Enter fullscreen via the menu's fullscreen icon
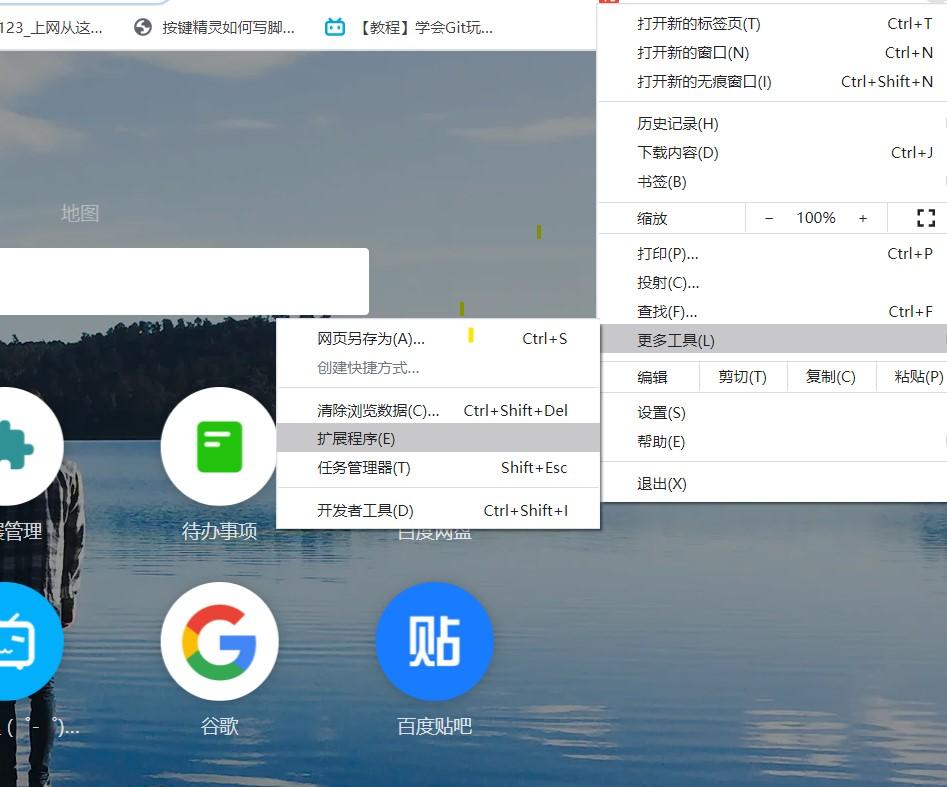The width and height of the screenshot is (947, 787). pyautogui.click(x=925, y=217)
